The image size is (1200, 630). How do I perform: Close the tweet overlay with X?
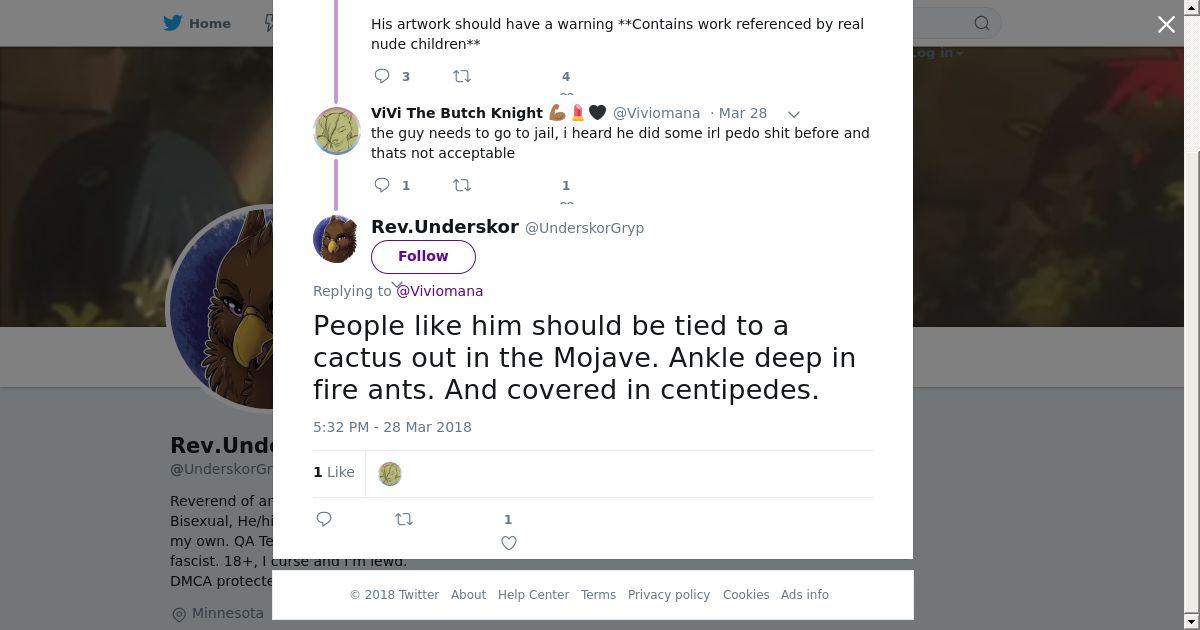pos(1166,25)
